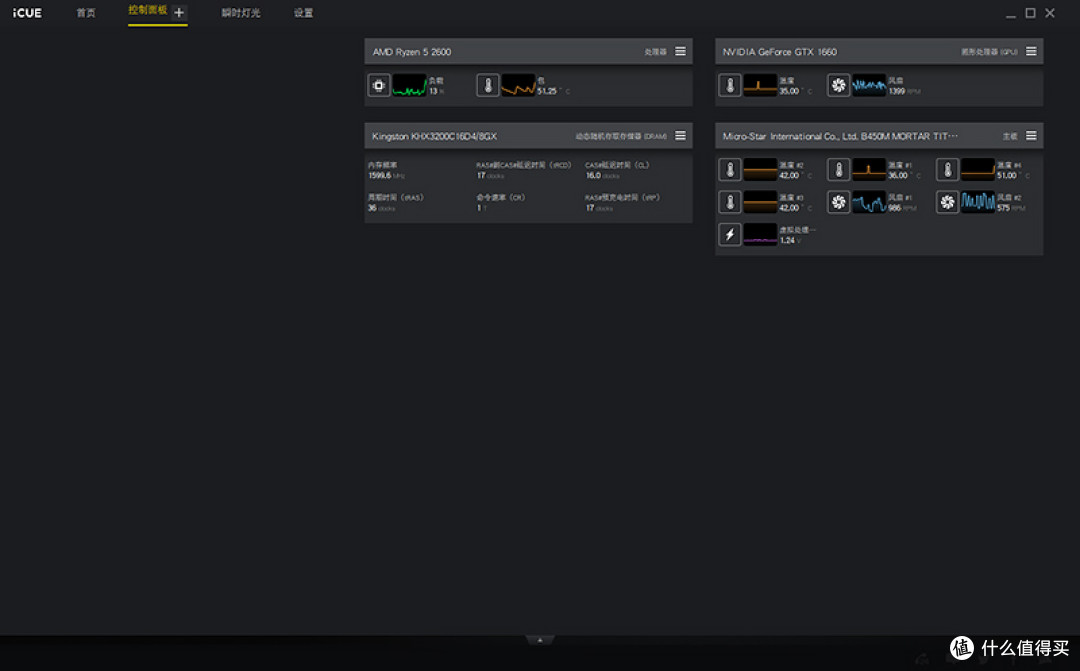Screen dimensions: 1080x671
Task: Open the 设置 tab
Action: tap(304, 13)
